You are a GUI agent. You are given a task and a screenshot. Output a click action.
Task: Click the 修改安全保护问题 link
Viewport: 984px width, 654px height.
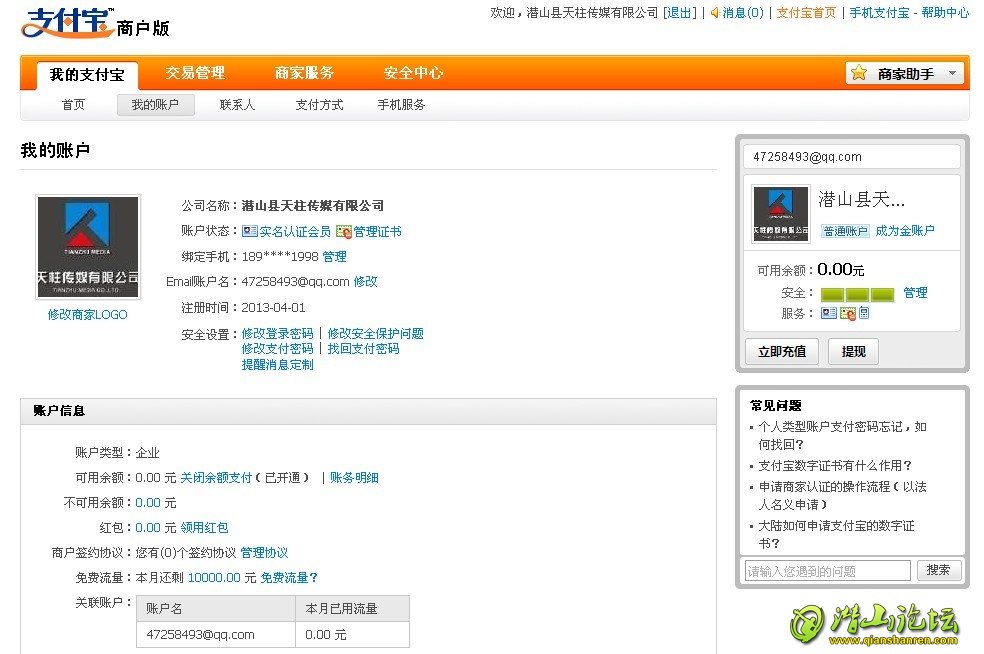[375, 333]
